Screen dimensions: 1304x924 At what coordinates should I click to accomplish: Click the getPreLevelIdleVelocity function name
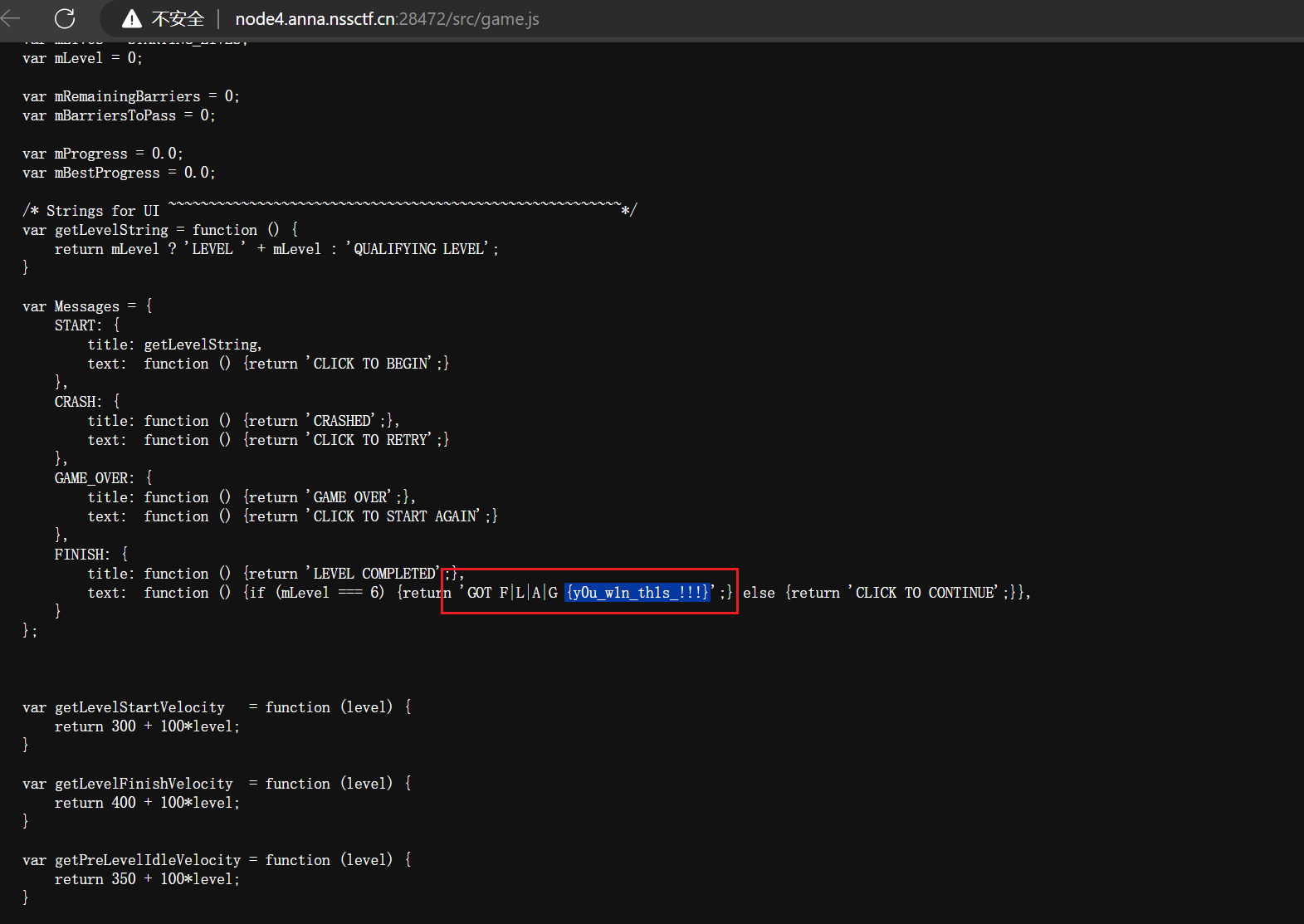click(x=148, y=860)
